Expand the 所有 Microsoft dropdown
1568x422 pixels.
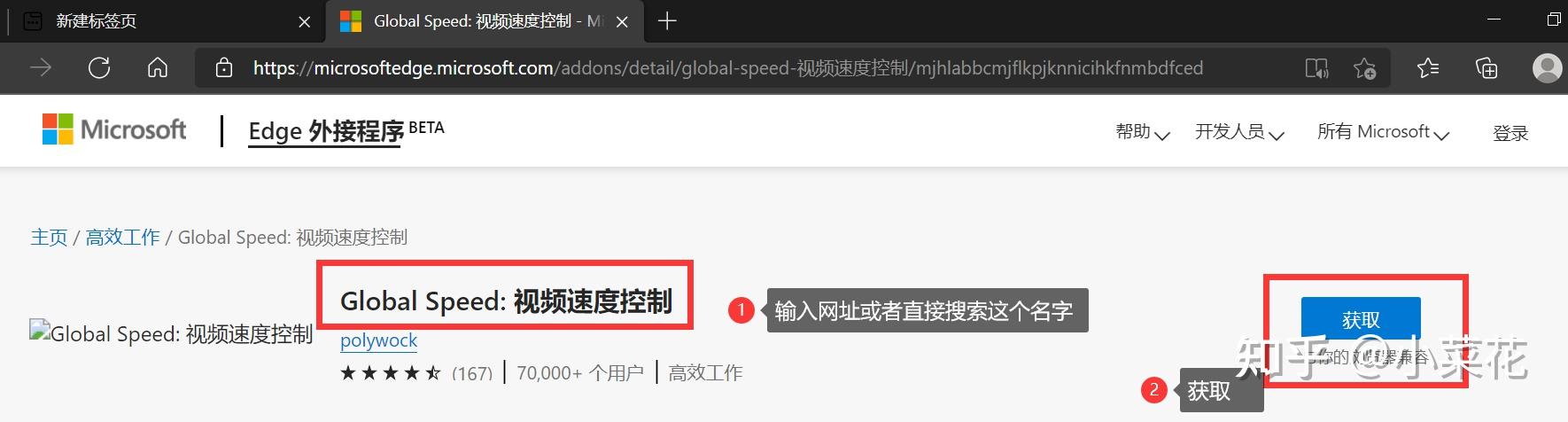[1383, 132]
